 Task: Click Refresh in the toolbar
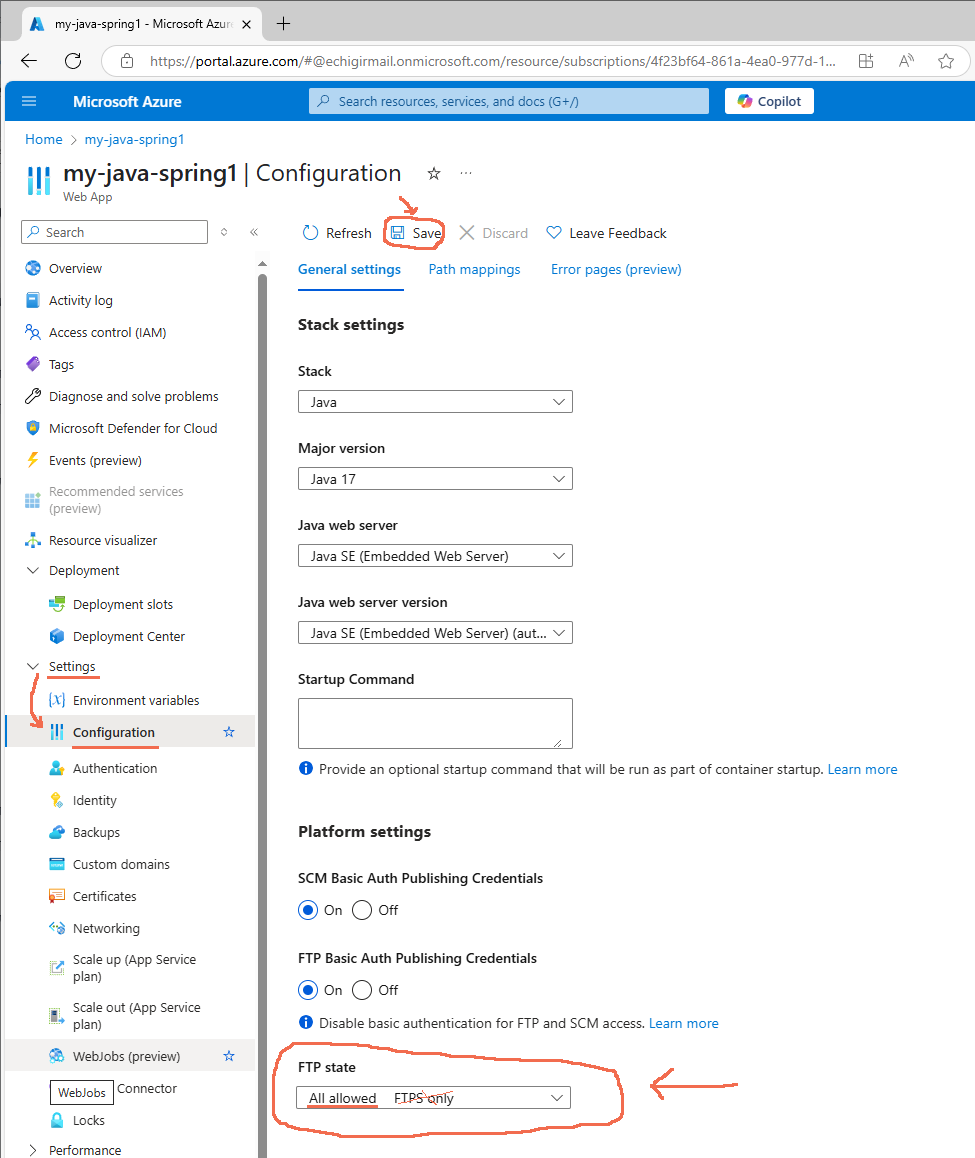click(337, 233)
